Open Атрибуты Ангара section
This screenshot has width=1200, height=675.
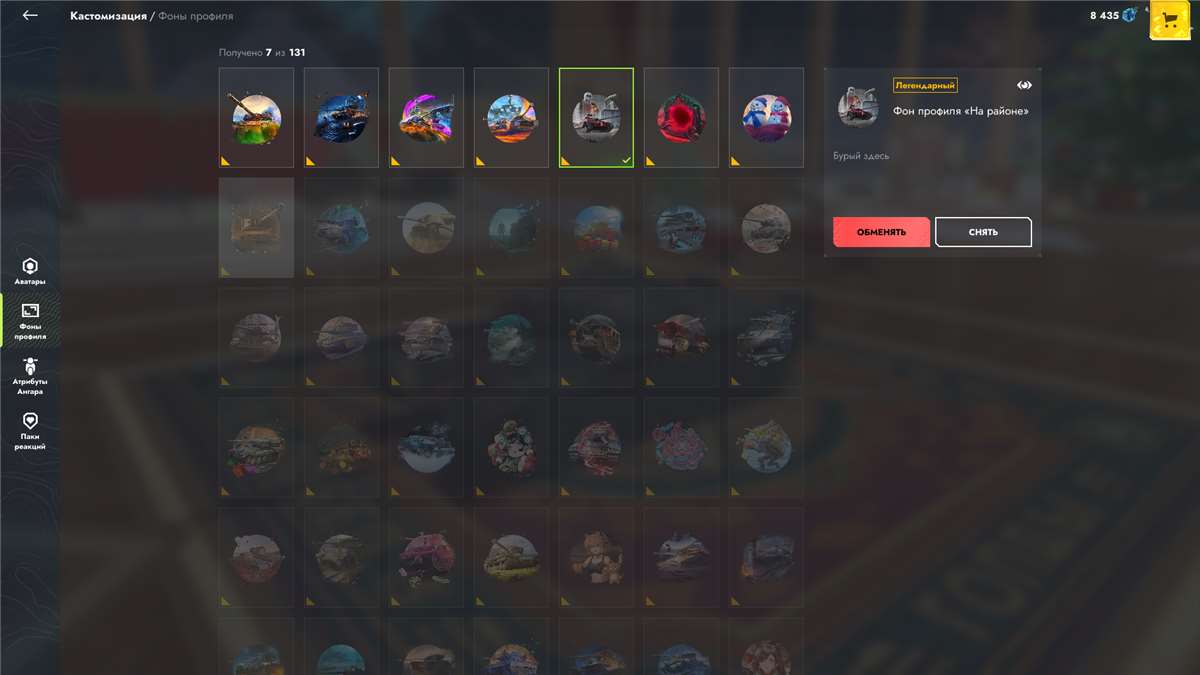pyautogui.click(x=30, y=377)
